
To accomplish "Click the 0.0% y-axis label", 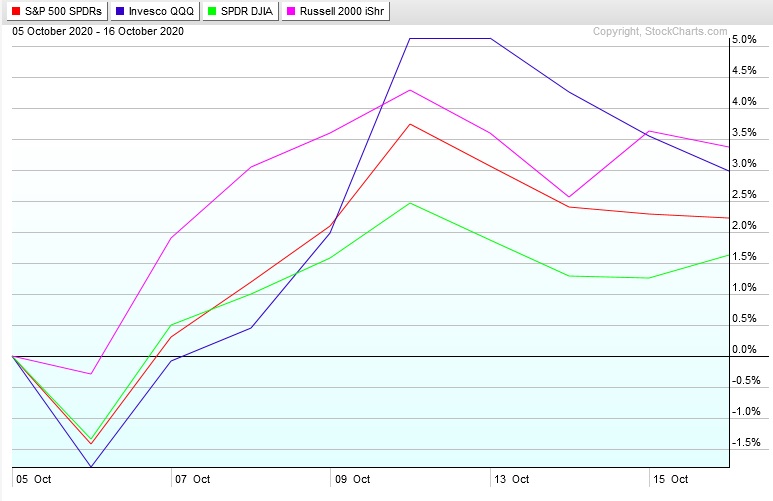I will coord(744,350).
